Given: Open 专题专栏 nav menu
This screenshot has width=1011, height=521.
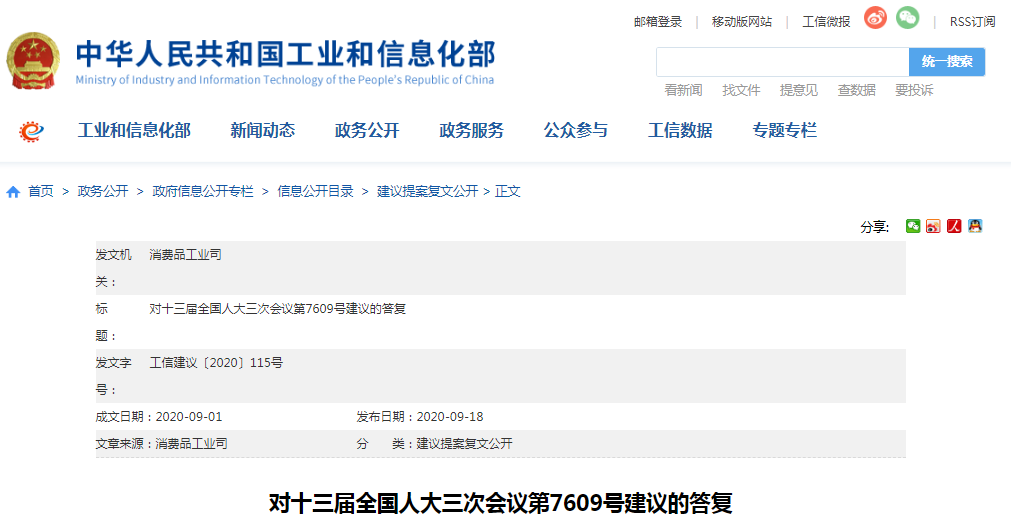Looking at the screenshot, I should click(x=785, y=131).
